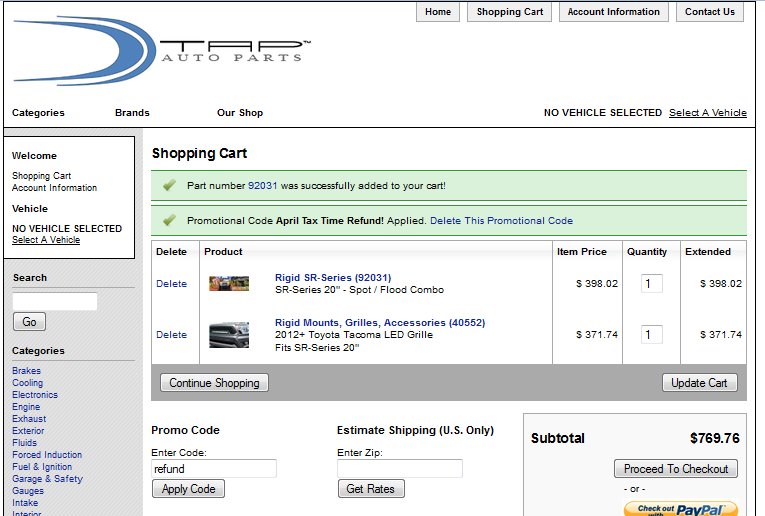Viewport: 765px width, 516px height.
Task: Open the Our Shop navigation menu
Action: 240,113
